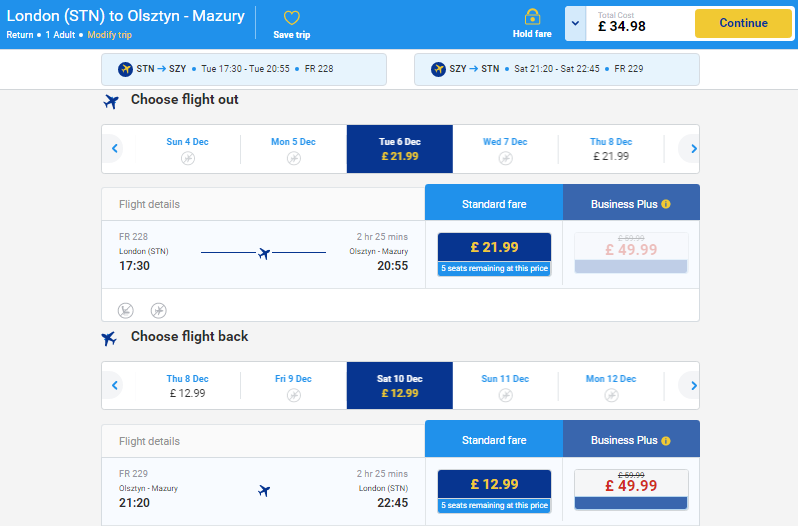Expand the Total Cost breakdown dropdown arrow

point(575,23)
